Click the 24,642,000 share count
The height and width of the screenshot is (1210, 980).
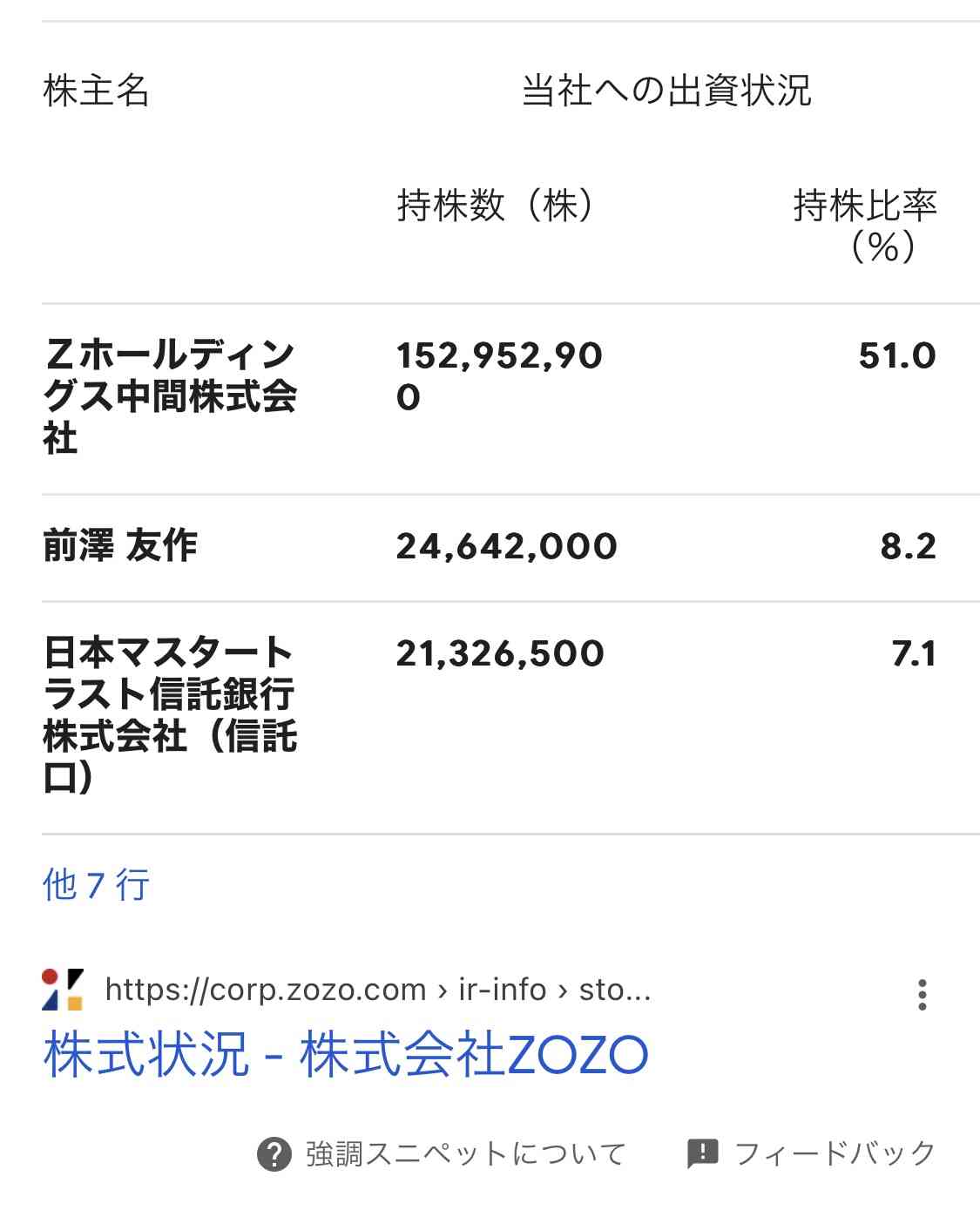coord(507,546)
